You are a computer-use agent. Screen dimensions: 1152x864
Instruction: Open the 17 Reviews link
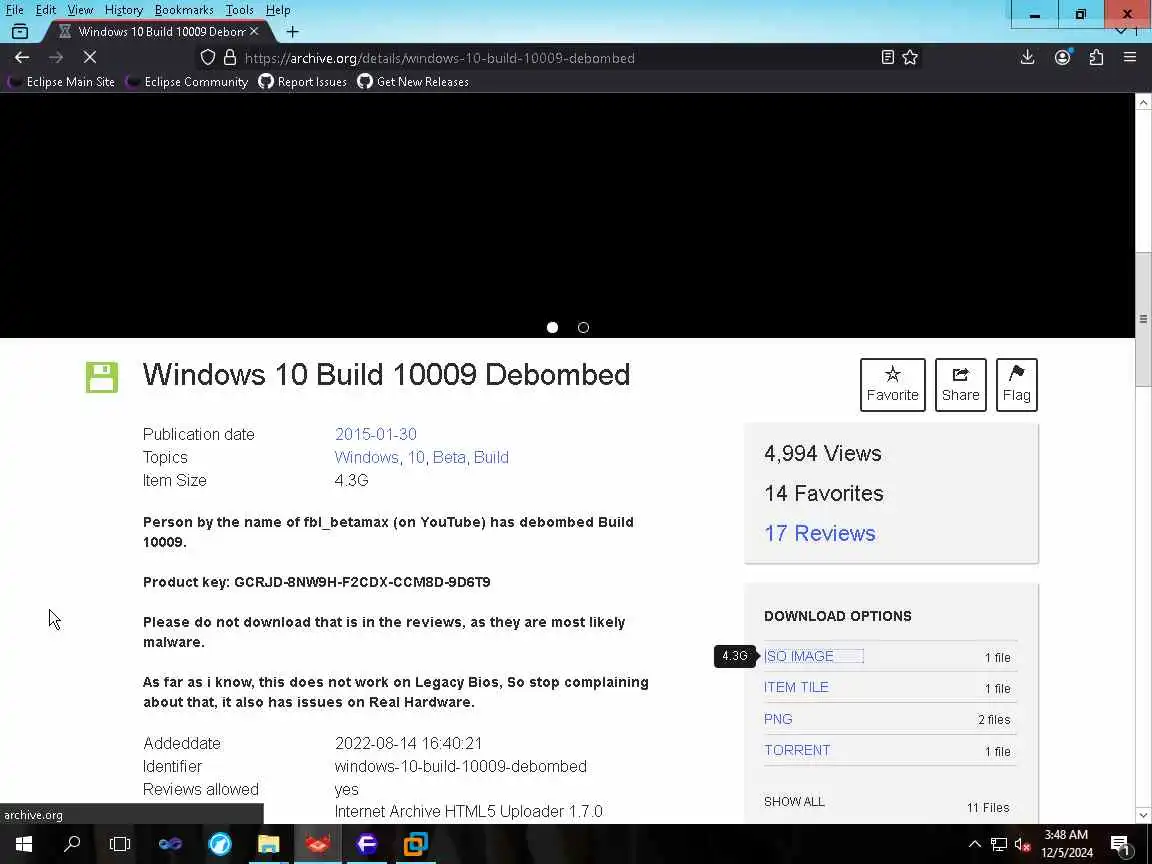pos(820,533)
